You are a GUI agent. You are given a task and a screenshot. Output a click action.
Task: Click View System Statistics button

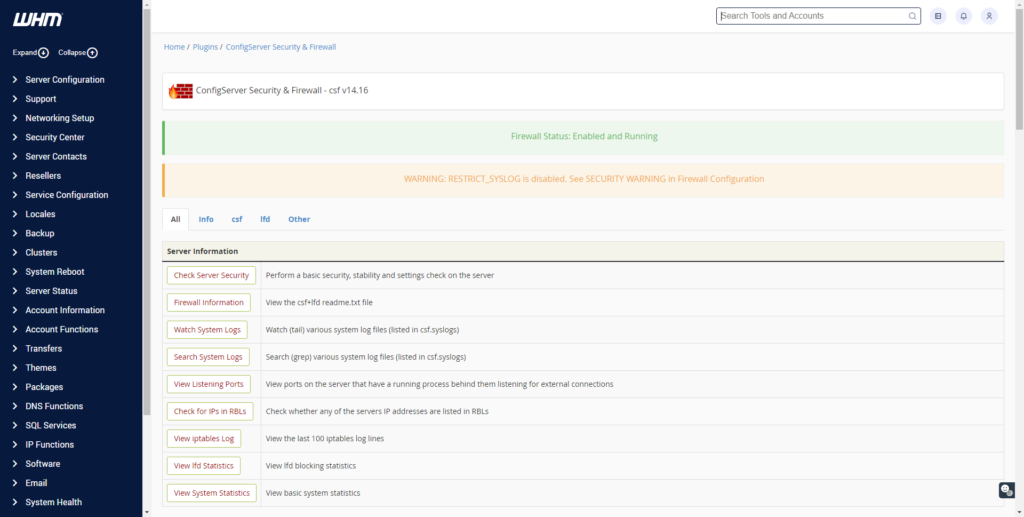click(x=212, y=493)
